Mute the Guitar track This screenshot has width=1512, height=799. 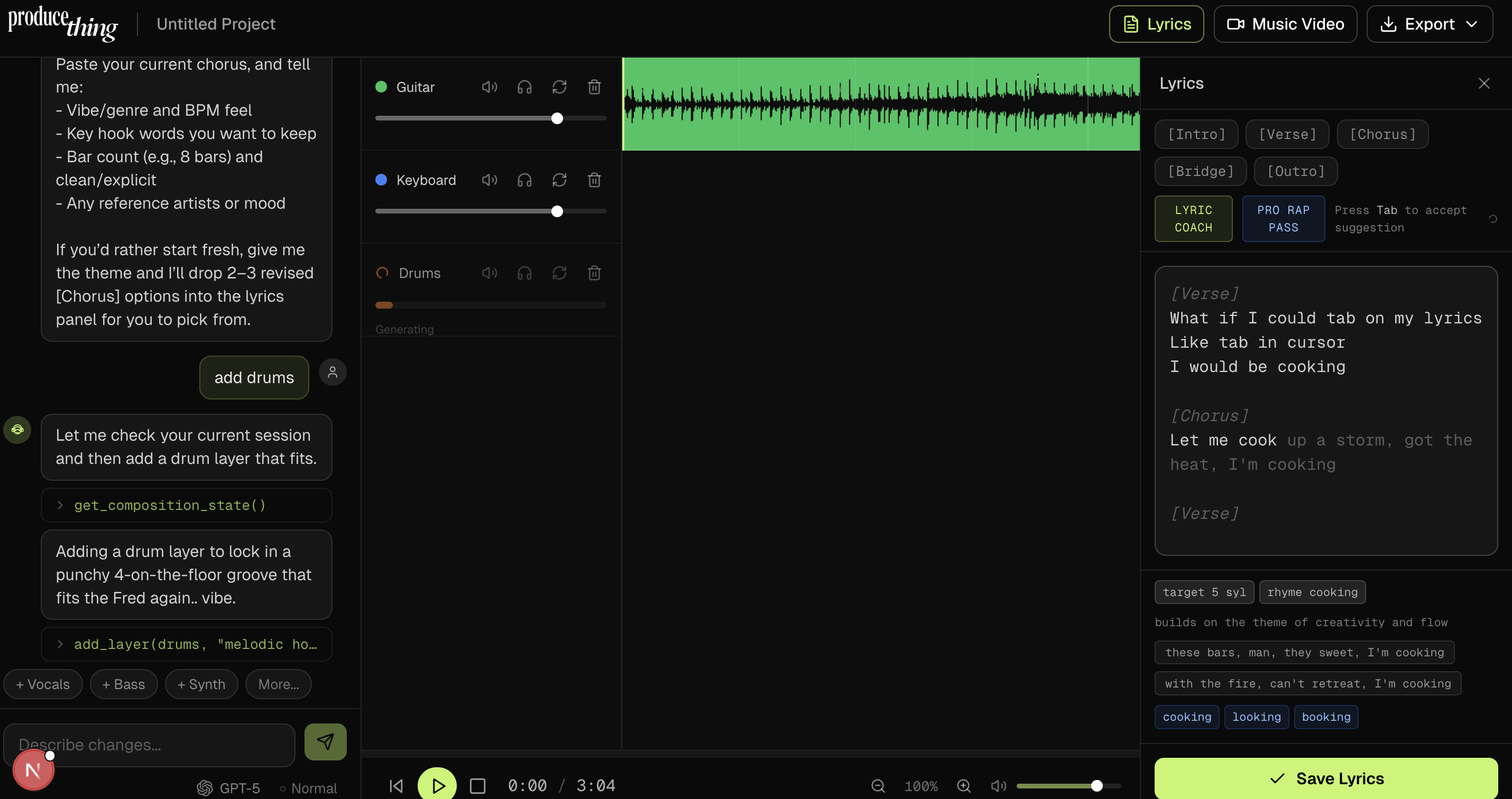pyautogui.click(x=489, y=87)
